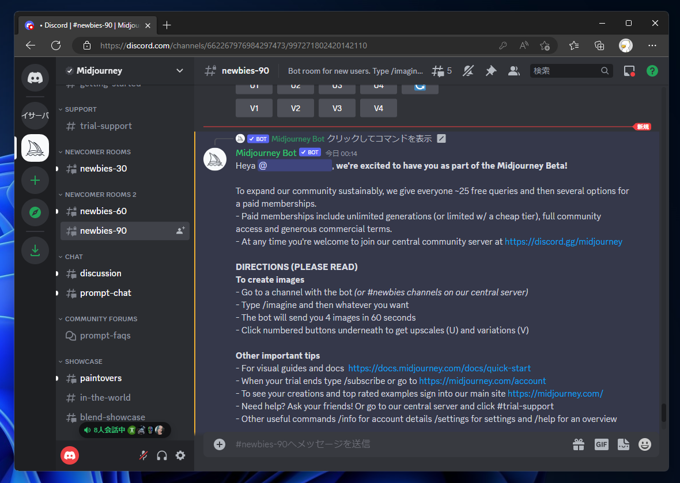Viewport: 680px width, 483px height.
Task: Select the Midjourney sailboat server icon
Action: 35,148
